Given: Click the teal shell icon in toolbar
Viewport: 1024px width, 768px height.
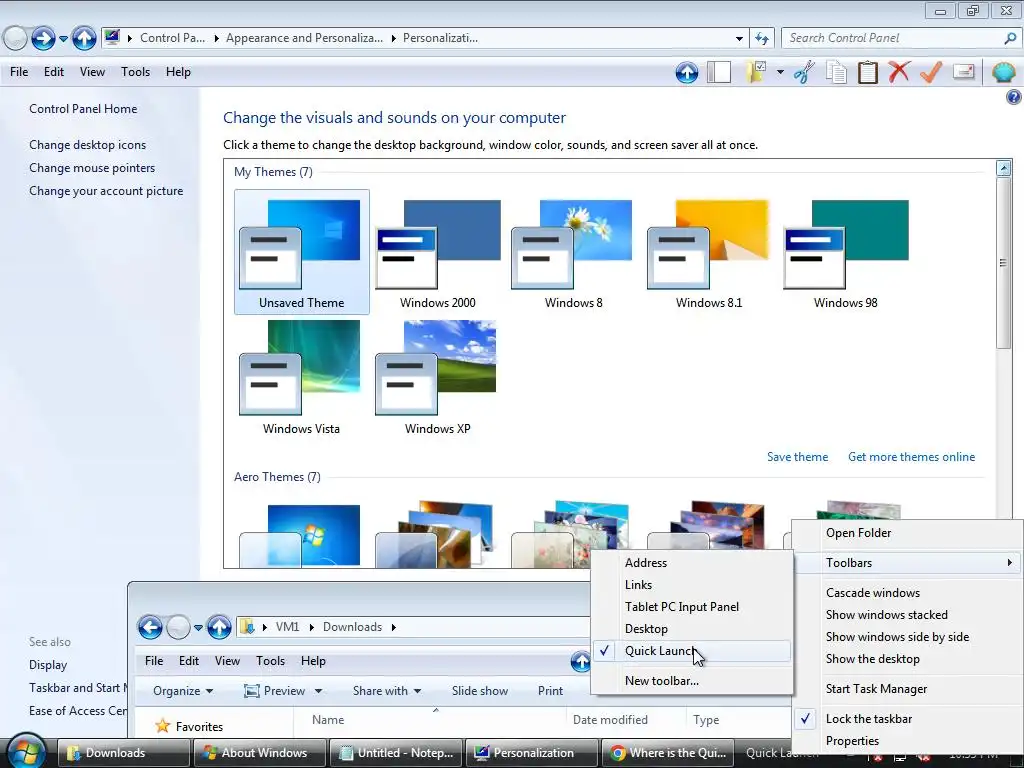Looking at the screenshot, I should tap(1003, 72).
